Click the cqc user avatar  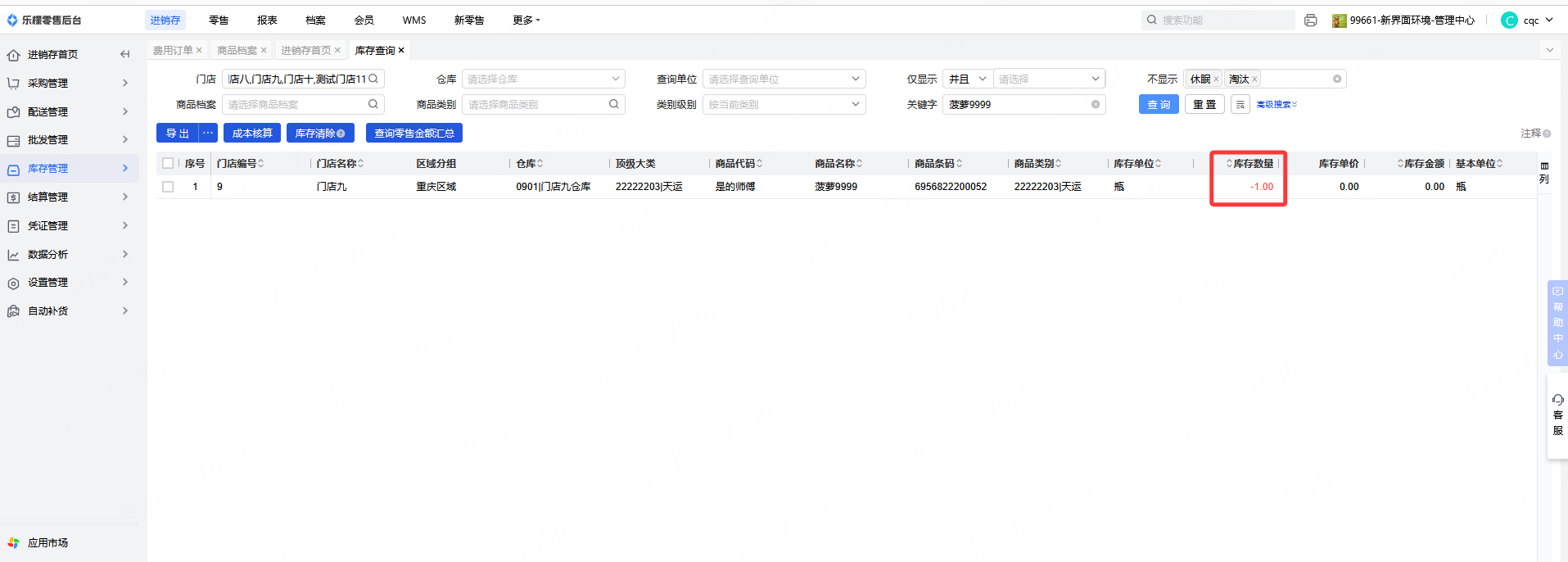tap(1509, 20)
